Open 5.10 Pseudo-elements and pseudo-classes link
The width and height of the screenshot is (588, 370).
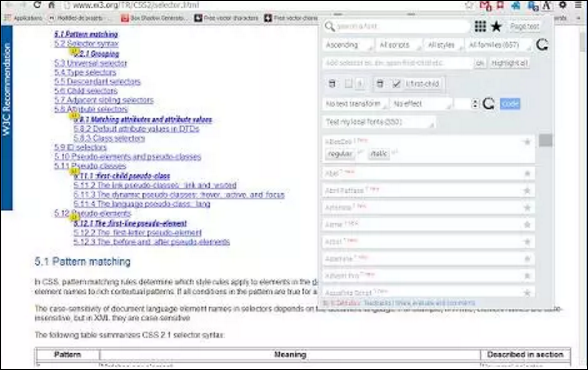pyautogui.click(x=128, y=157)
